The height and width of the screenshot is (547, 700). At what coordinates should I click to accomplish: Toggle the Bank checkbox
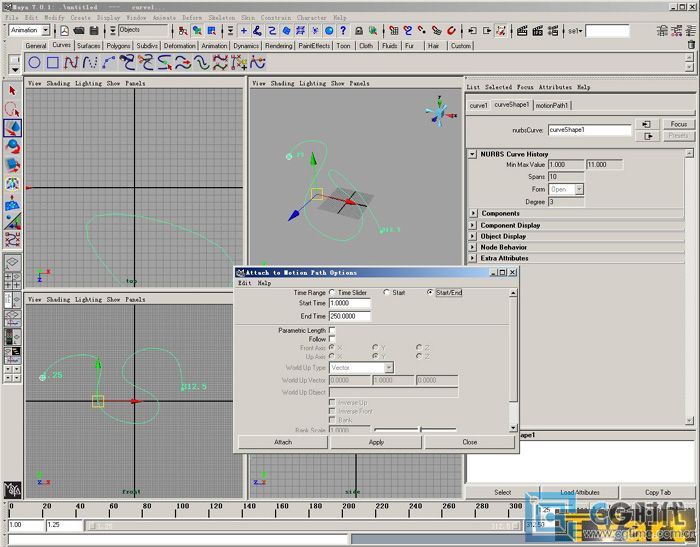tap(332, 420)
